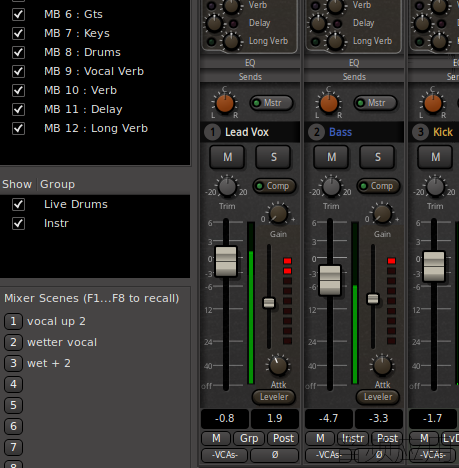Uncheck the MB 7 : Keys checkbox
This screenshot has height=468, width=459.
tap(18, 33)
